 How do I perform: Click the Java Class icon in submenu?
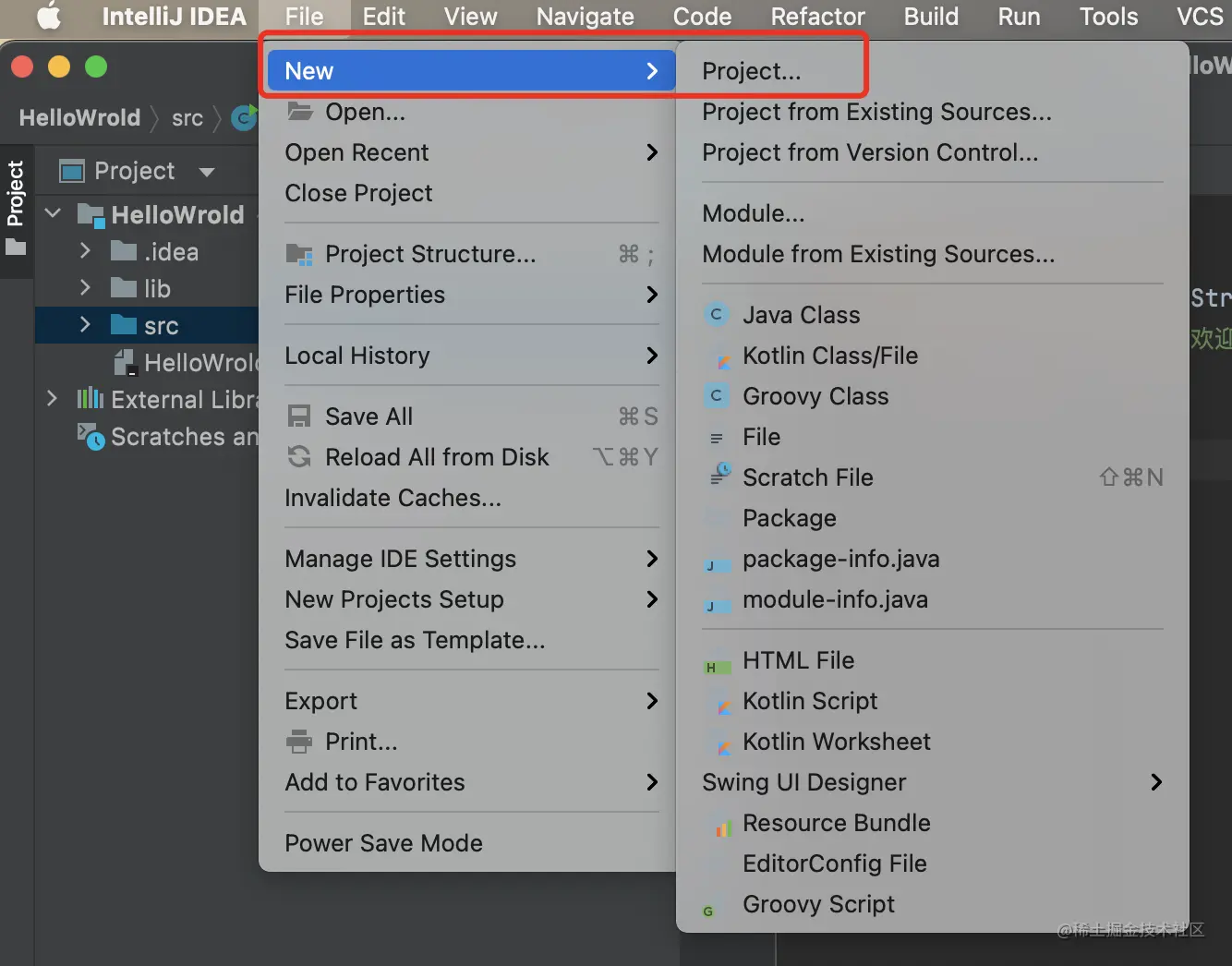coord(716,315)
